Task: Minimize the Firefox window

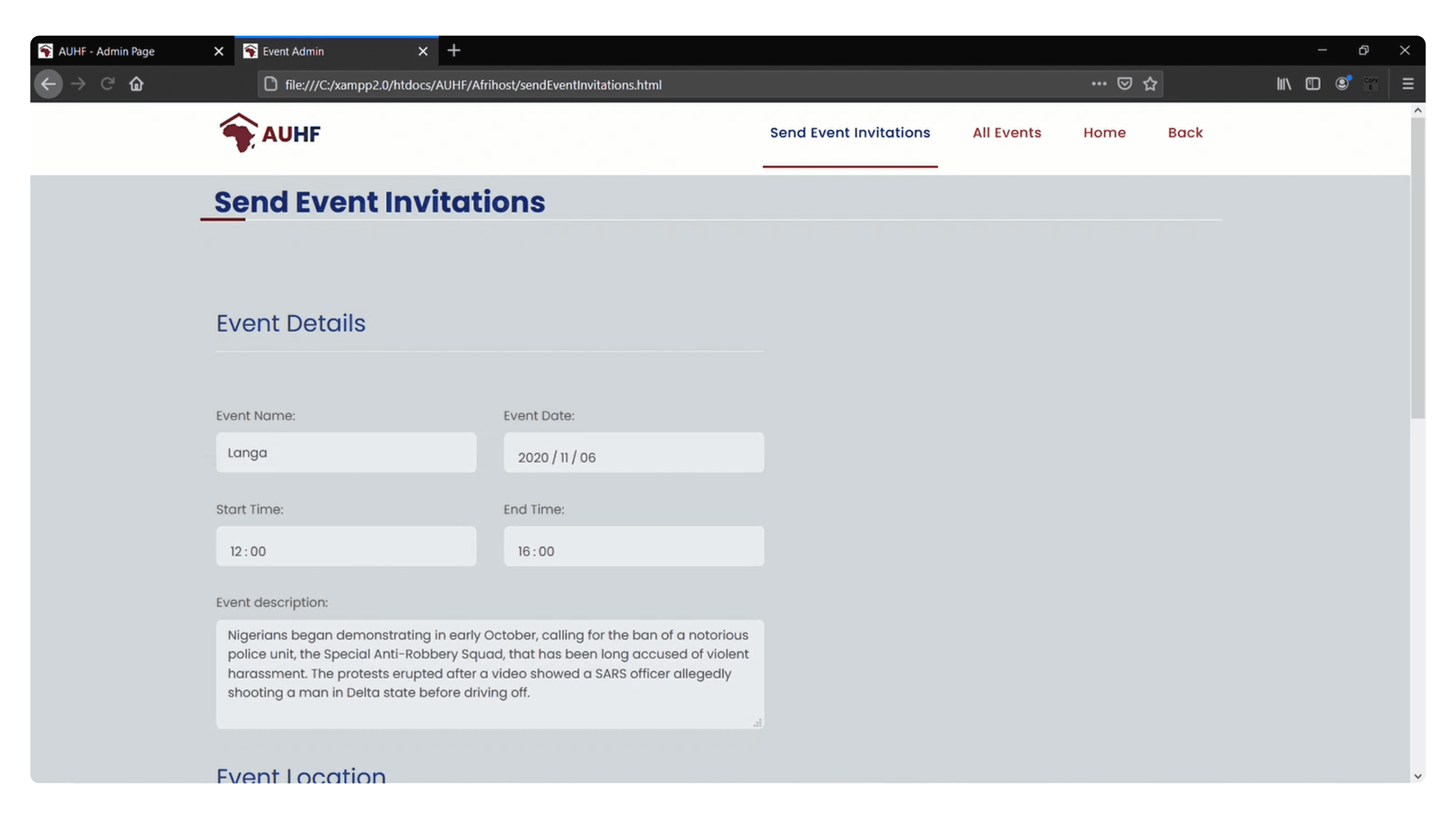Action: pos(1322,50)
